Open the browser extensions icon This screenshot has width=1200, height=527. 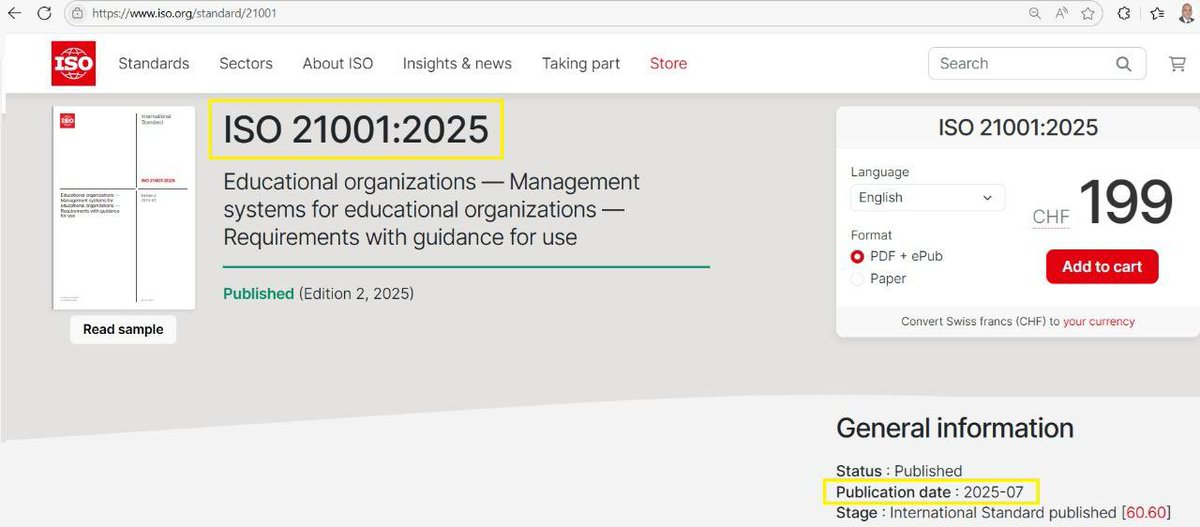[1124, 14]
